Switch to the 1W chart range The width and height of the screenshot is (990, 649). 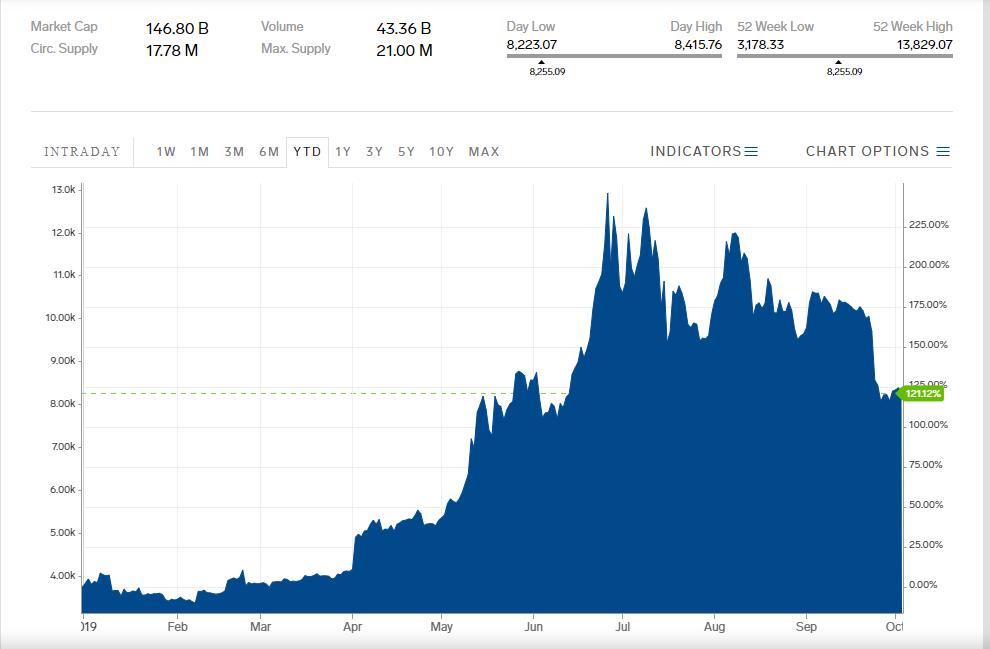(163, 151)
